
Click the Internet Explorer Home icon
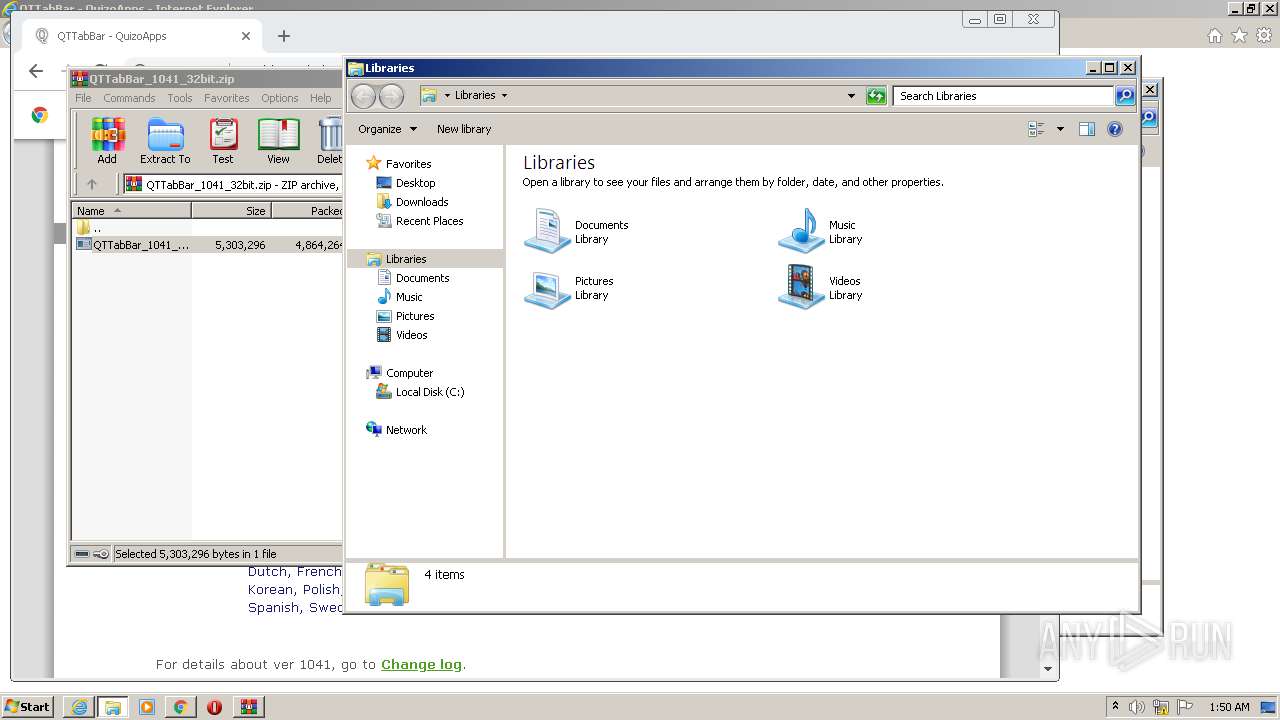[1214, 36]
